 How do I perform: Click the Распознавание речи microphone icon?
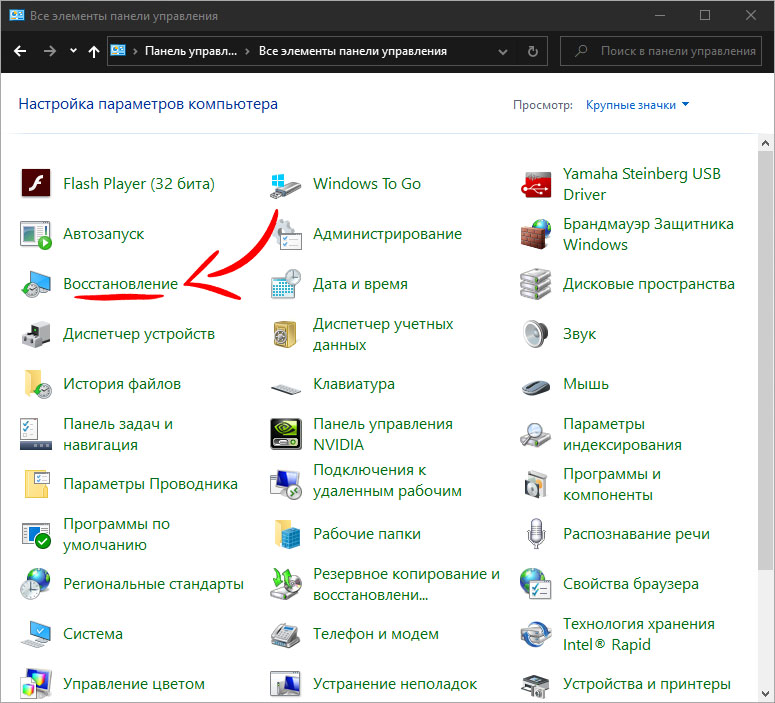coord(536,534)
